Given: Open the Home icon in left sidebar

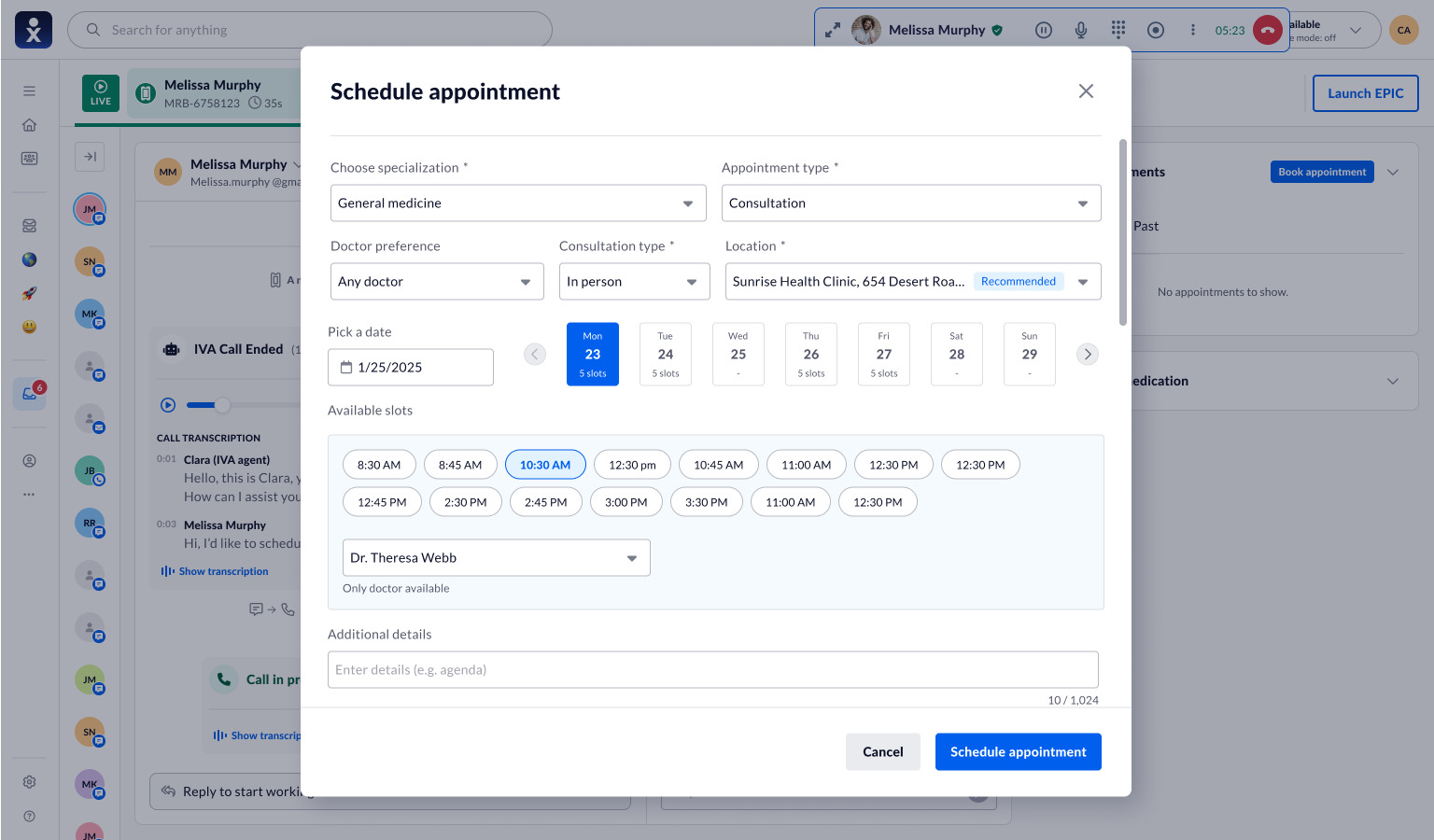Looking at the screenshot, I should click(29, 125).
